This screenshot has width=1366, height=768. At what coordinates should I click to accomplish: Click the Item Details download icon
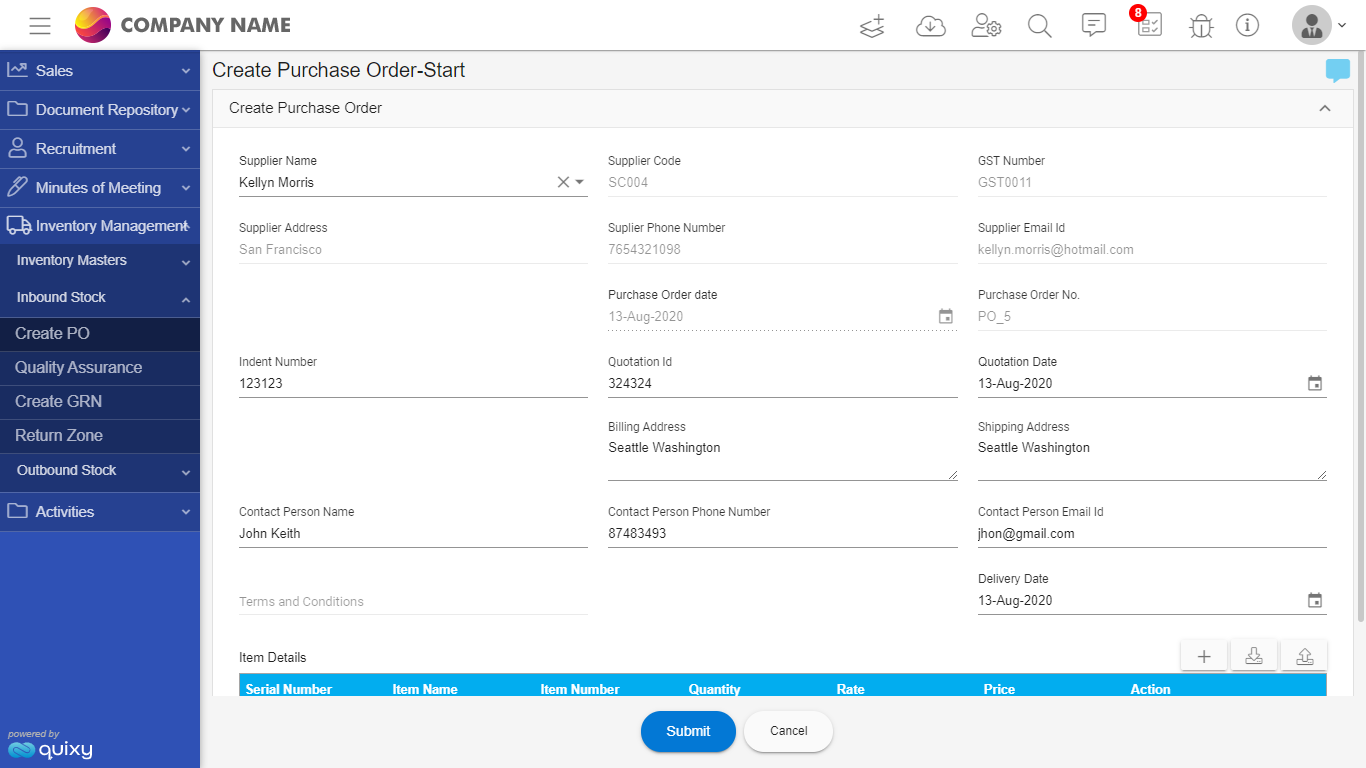(x=1254, y=656)
